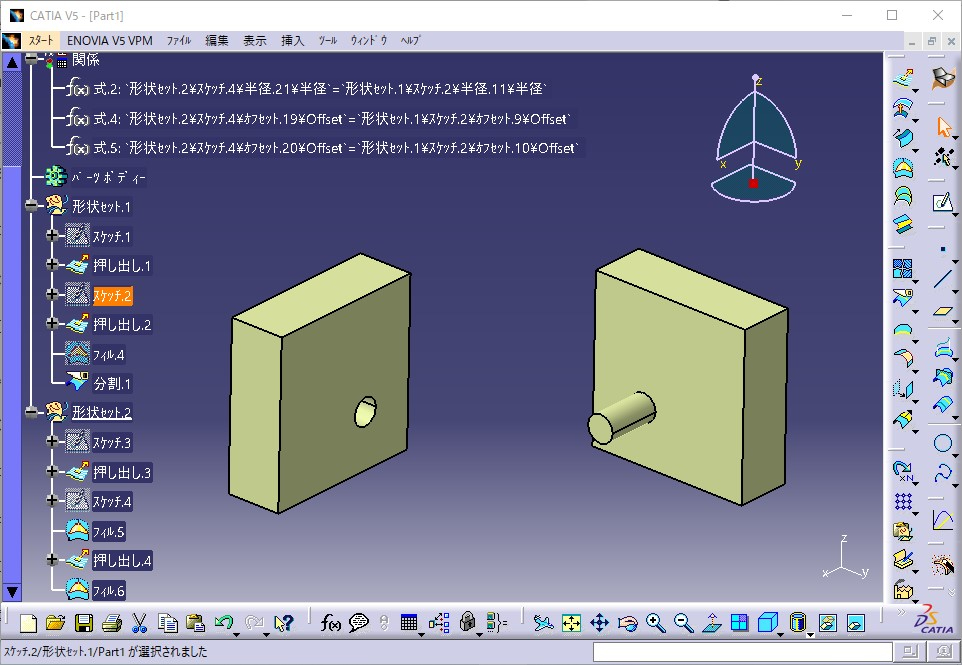Click the Zoom In magnifier icon
Image resolution: width=962 pixels, height=665 pixels.
point(656,623)
